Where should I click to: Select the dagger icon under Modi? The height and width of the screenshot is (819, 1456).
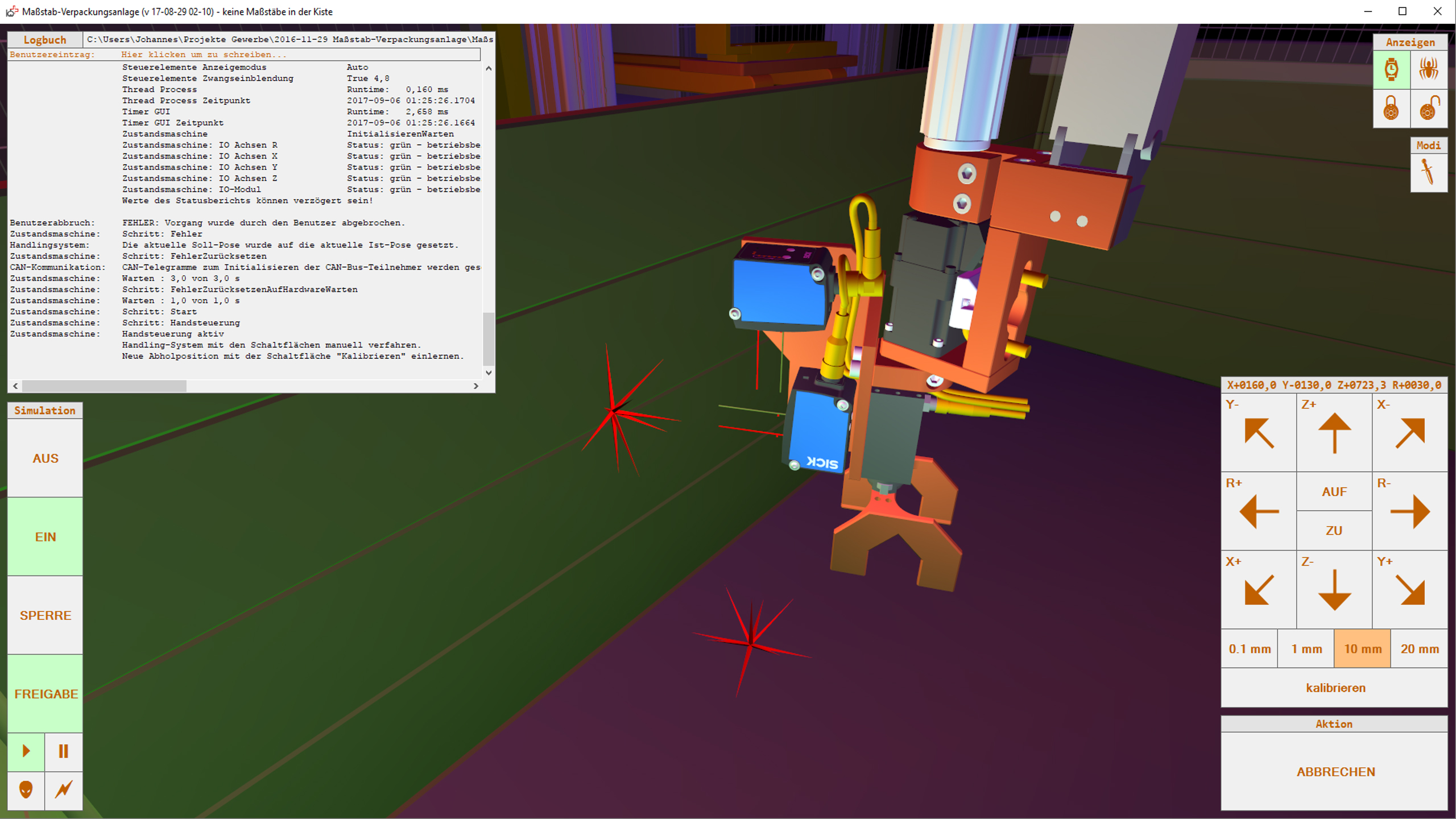coord(1428,172)
